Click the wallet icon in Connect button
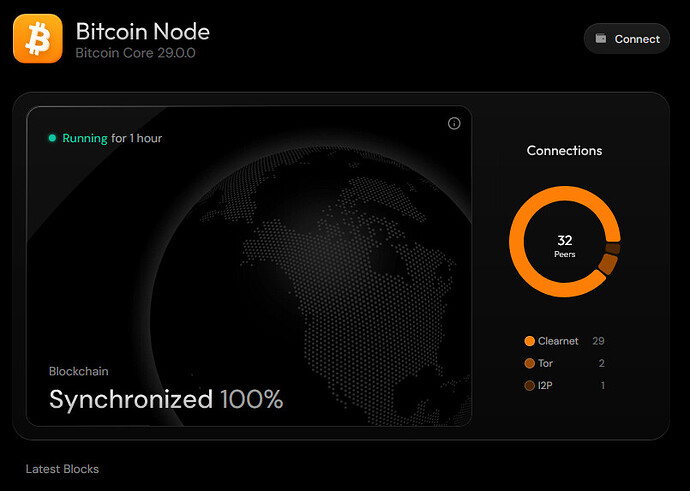 click(601, 39)
